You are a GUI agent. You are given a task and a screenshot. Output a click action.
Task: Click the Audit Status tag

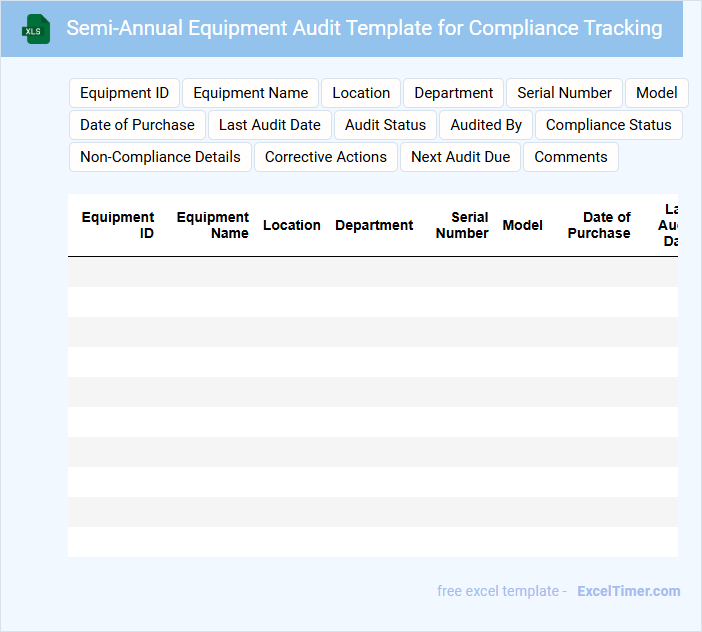pyautogui.click(x=385, y=125)
